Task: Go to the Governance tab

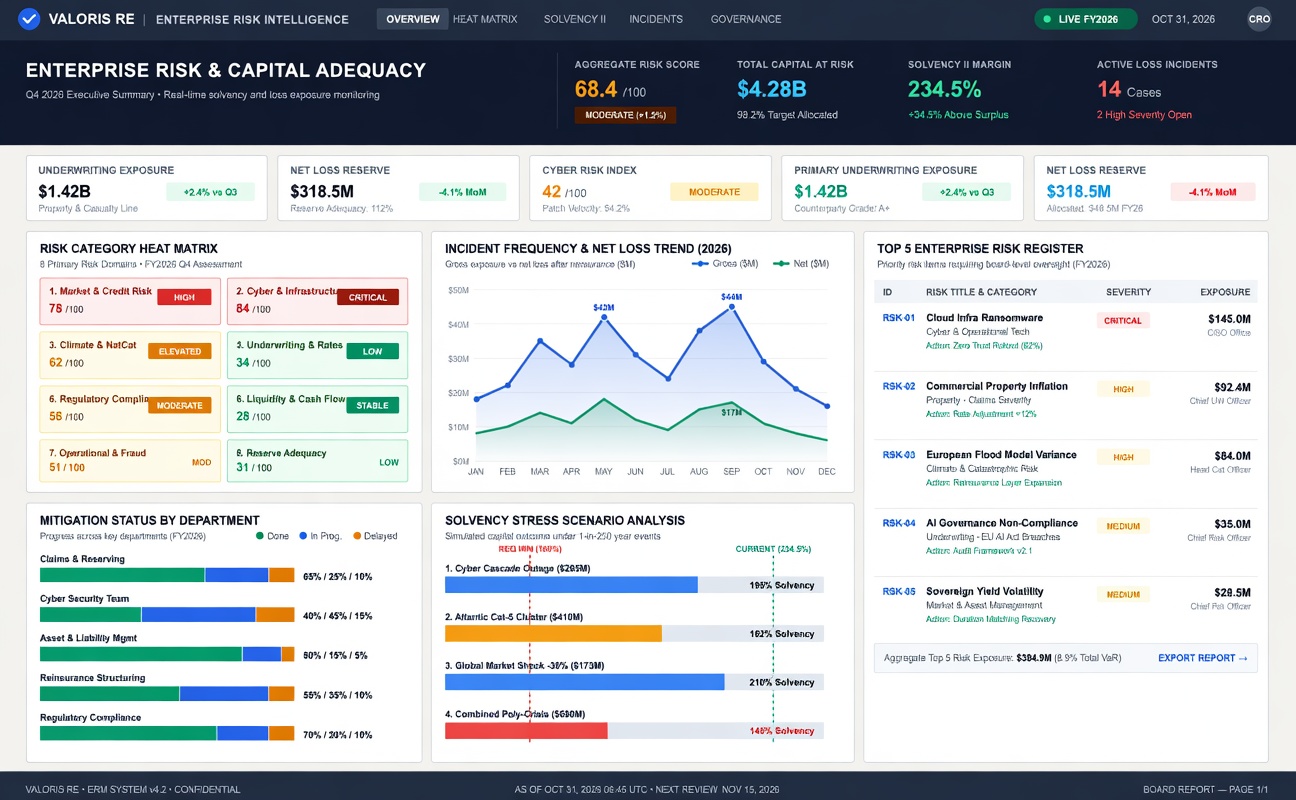Action: coord(746,19)
